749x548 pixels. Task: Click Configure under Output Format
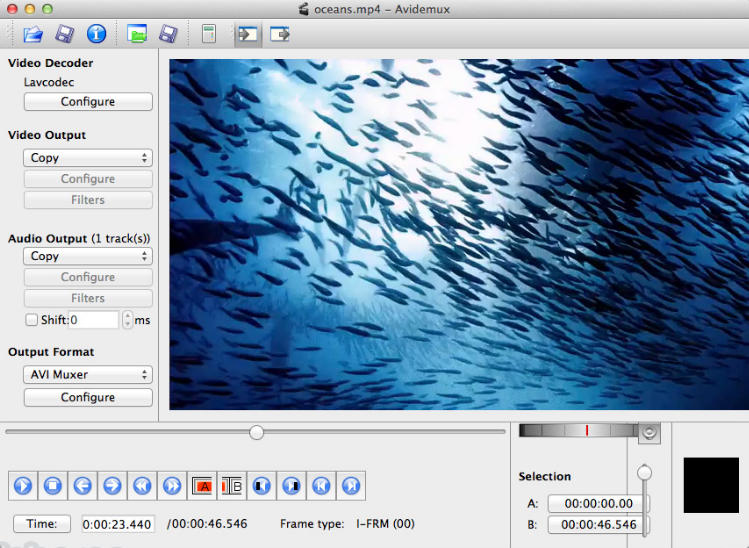click(88, 397)
